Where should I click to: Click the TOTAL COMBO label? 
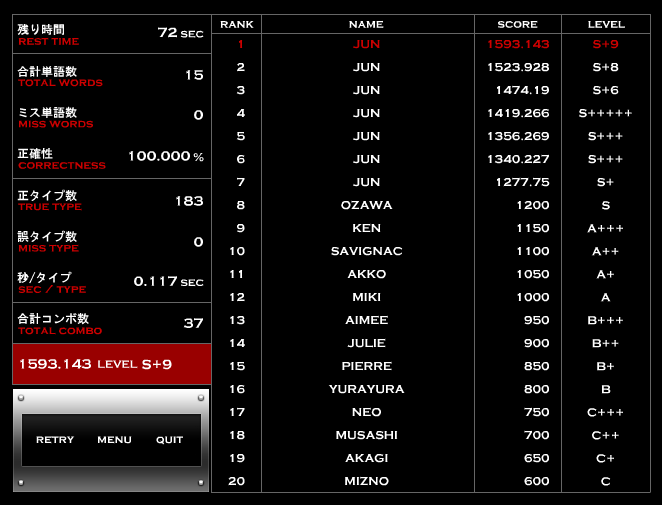point(60,331)
